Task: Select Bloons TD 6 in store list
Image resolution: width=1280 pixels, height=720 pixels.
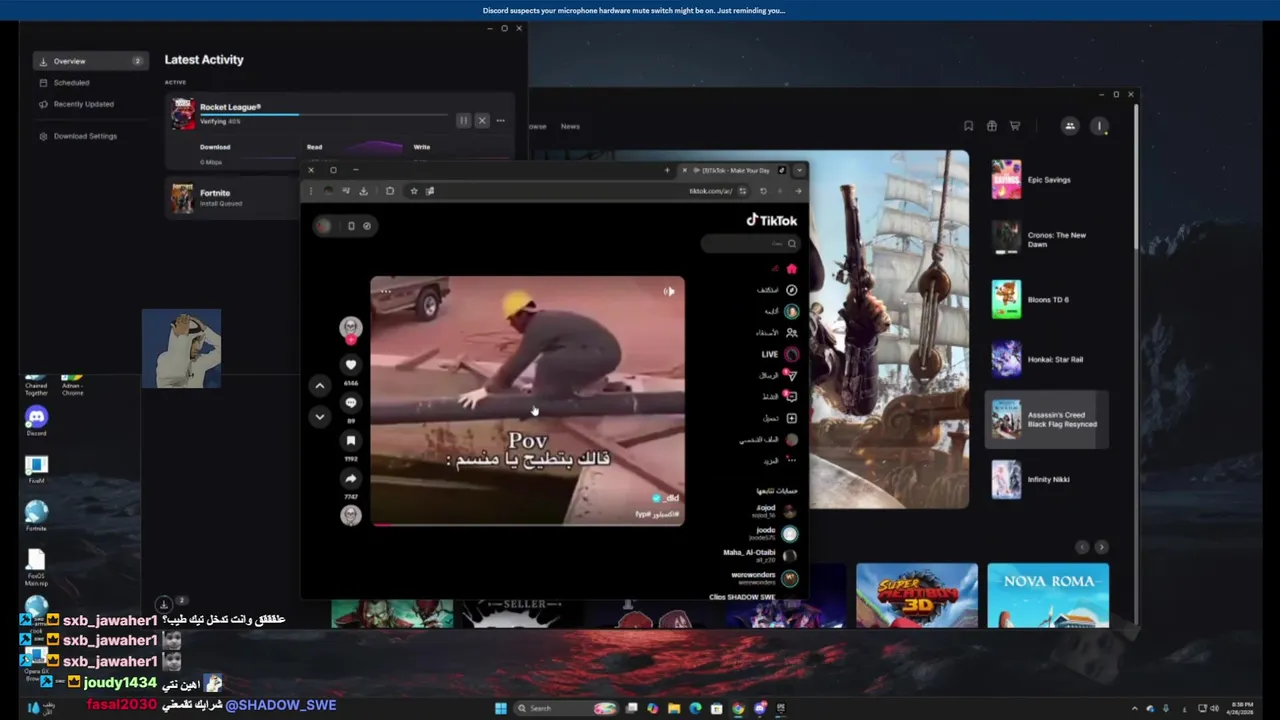Action: point(1047,300)
